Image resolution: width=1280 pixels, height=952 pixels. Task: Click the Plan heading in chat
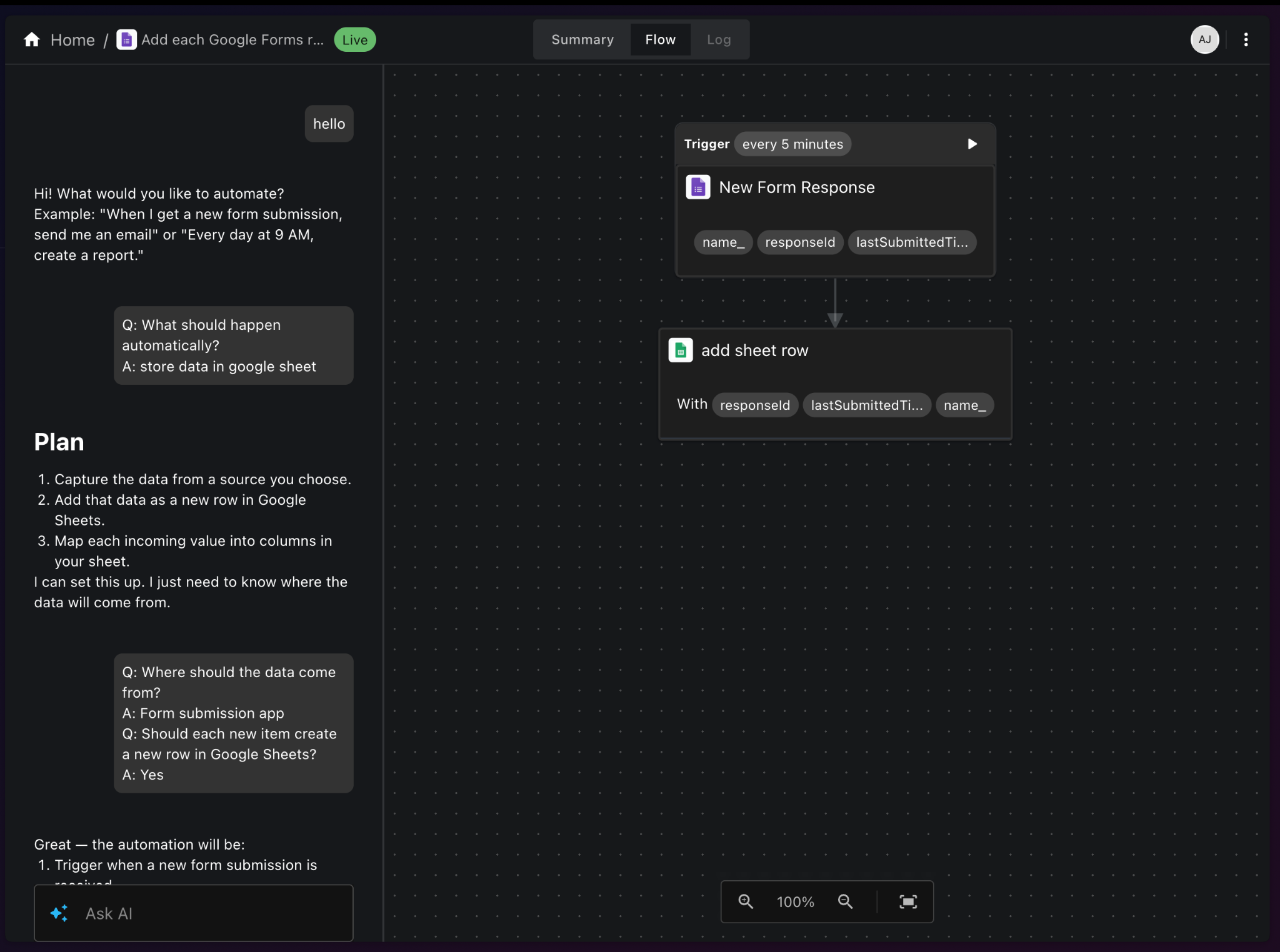pos(59,442)
